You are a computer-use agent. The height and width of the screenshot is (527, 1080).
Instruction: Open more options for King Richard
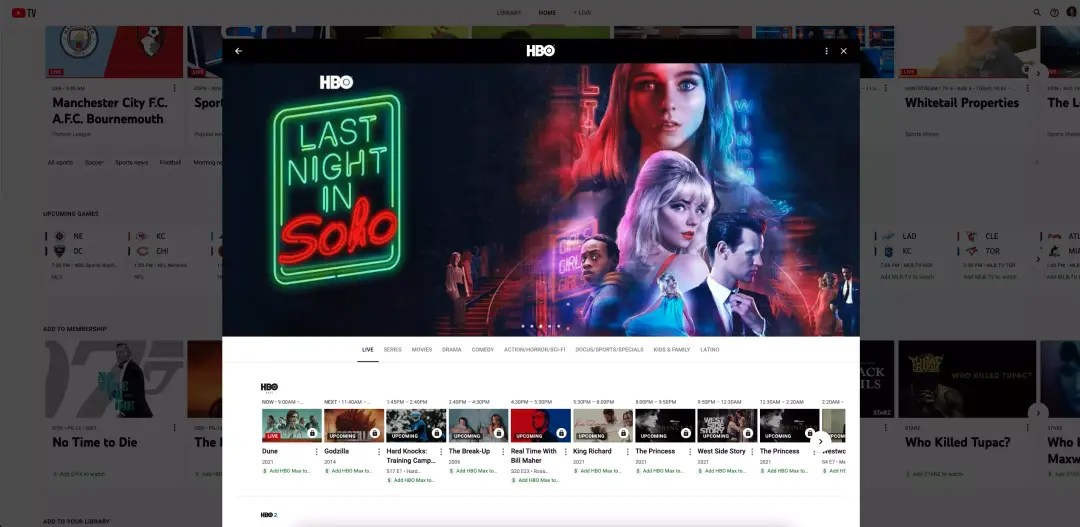click(x=627, y=452)
